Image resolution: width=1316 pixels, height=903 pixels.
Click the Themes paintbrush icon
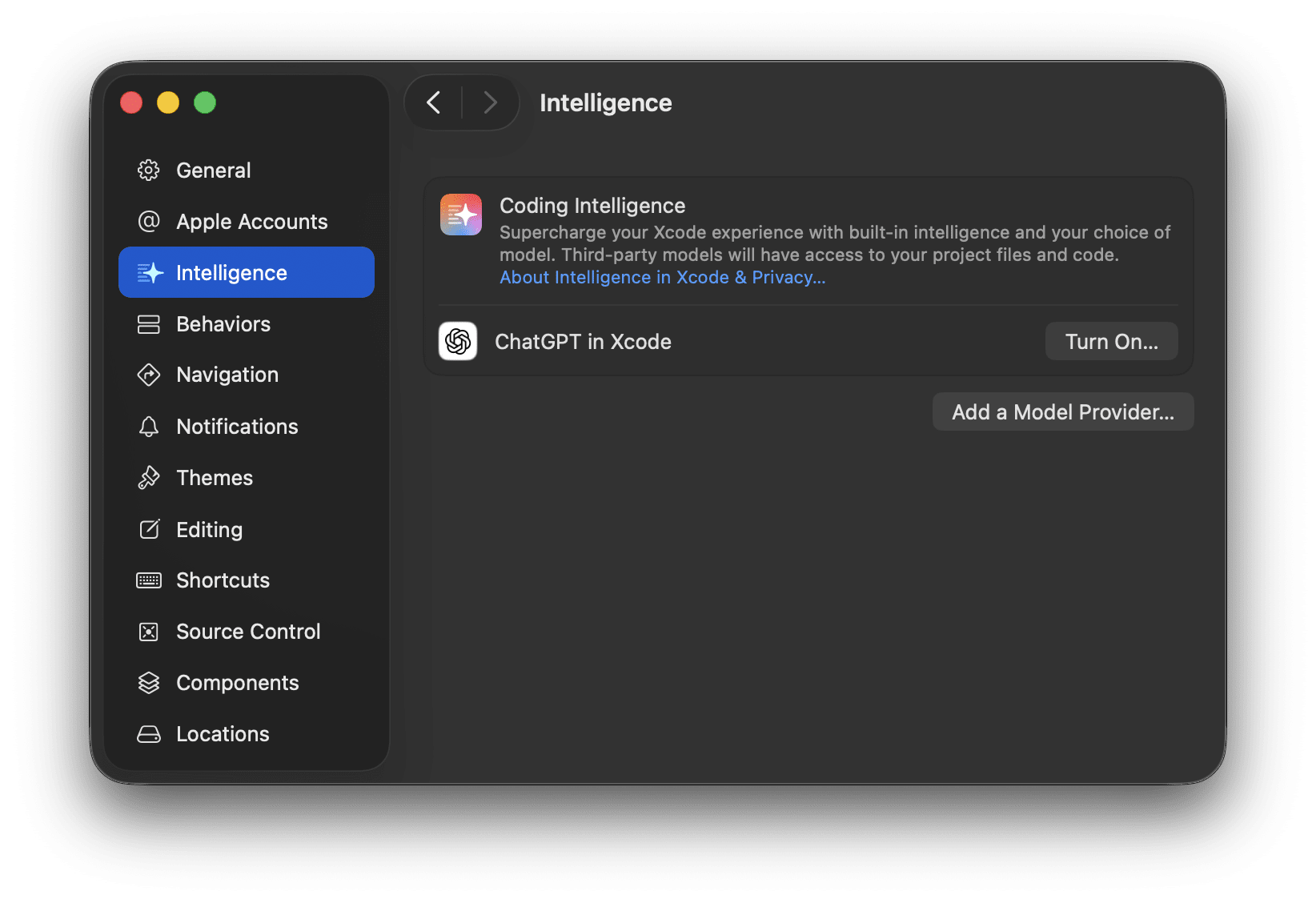point(149,478)
